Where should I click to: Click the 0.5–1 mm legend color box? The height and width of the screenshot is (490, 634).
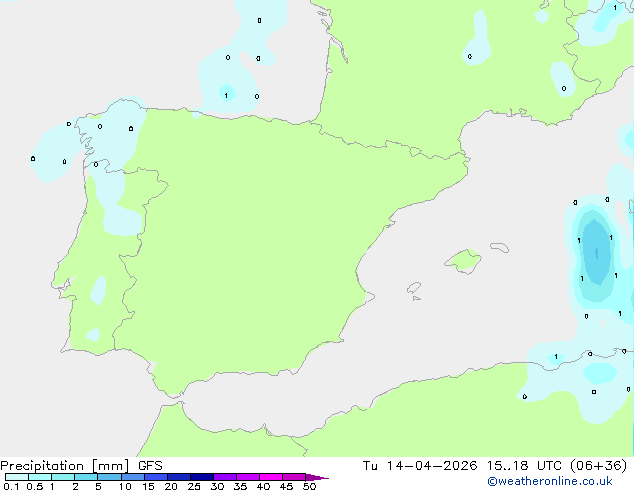(x=40, y=477)
